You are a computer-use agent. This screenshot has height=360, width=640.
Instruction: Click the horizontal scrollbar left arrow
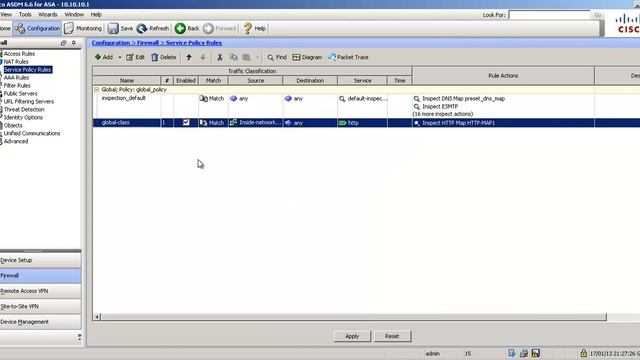tap(97, 317)
